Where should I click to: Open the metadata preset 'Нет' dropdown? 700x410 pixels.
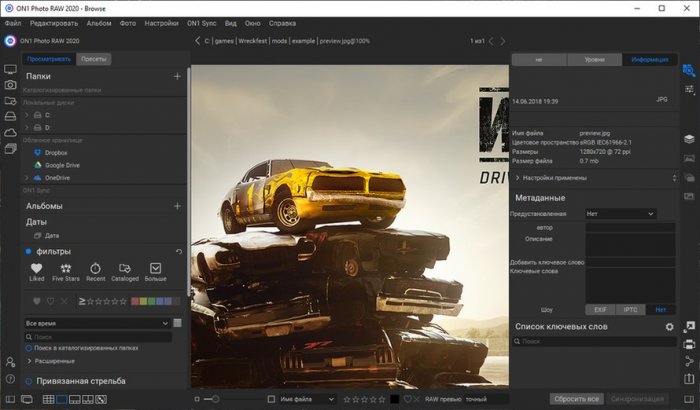pos(620,214)
